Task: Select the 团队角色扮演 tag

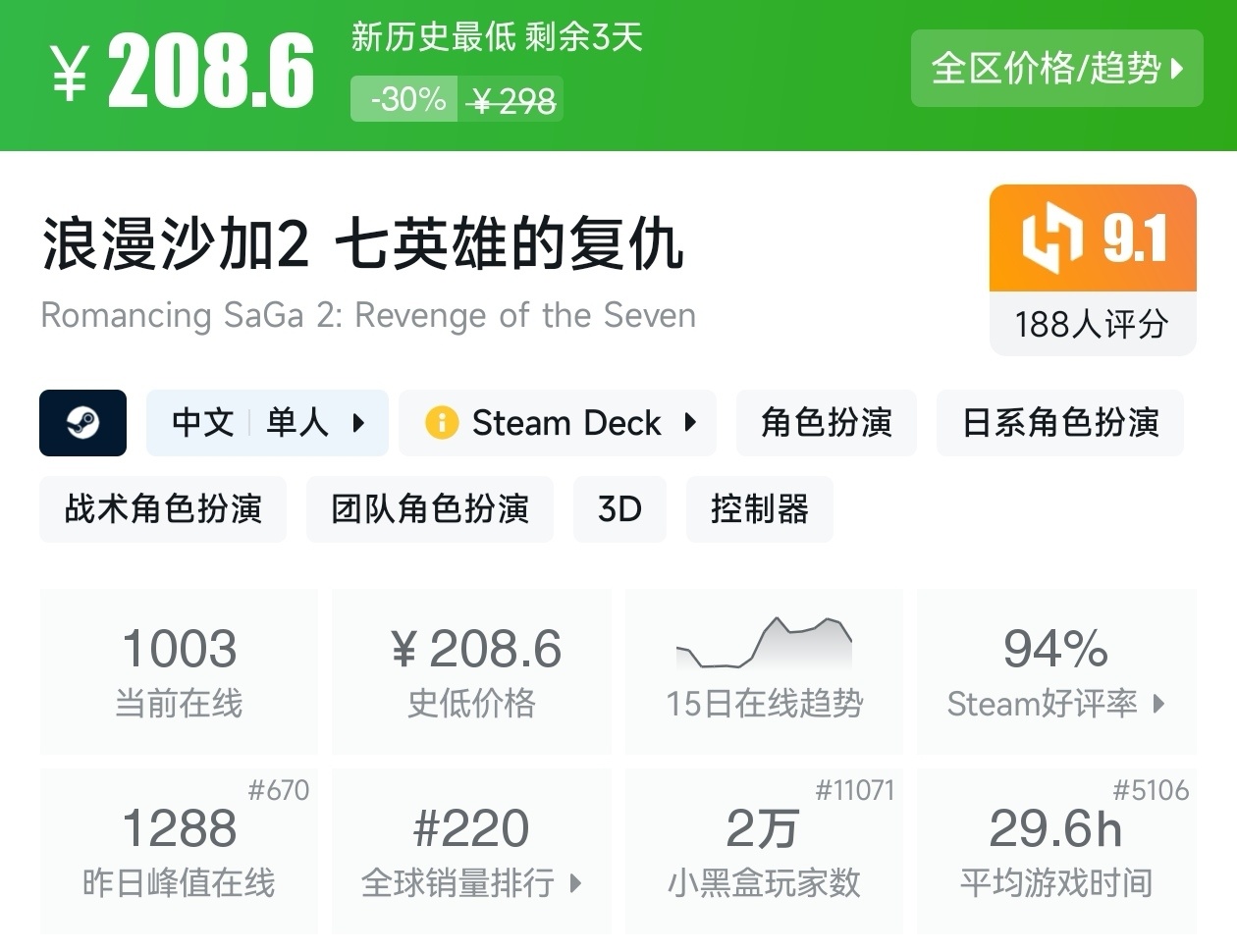Action: coord(430,509)
